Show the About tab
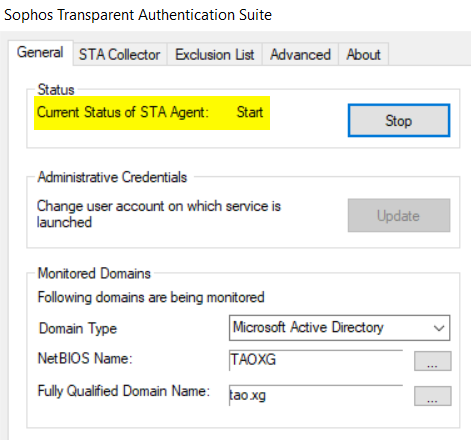Image resolution: width=471 pixels, height=440 pixels. 363,54
